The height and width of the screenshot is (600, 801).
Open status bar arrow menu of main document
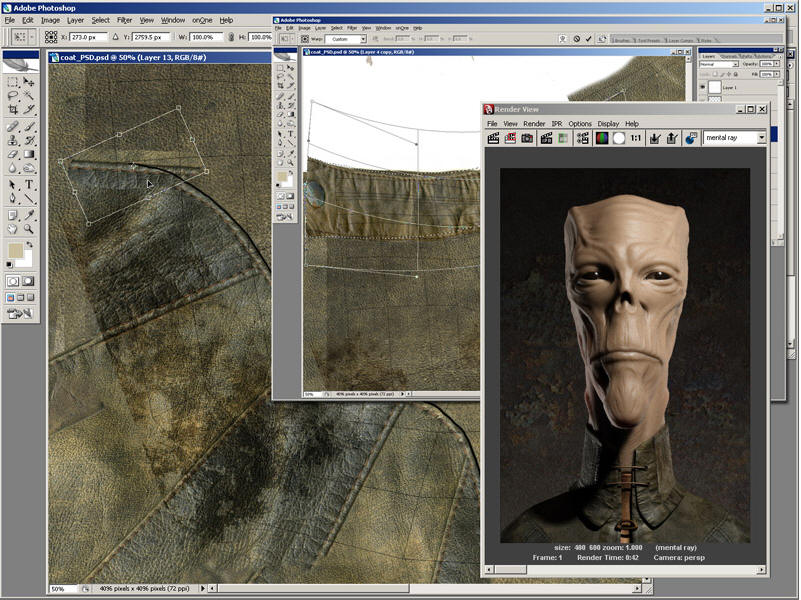(x=203, y=588)
